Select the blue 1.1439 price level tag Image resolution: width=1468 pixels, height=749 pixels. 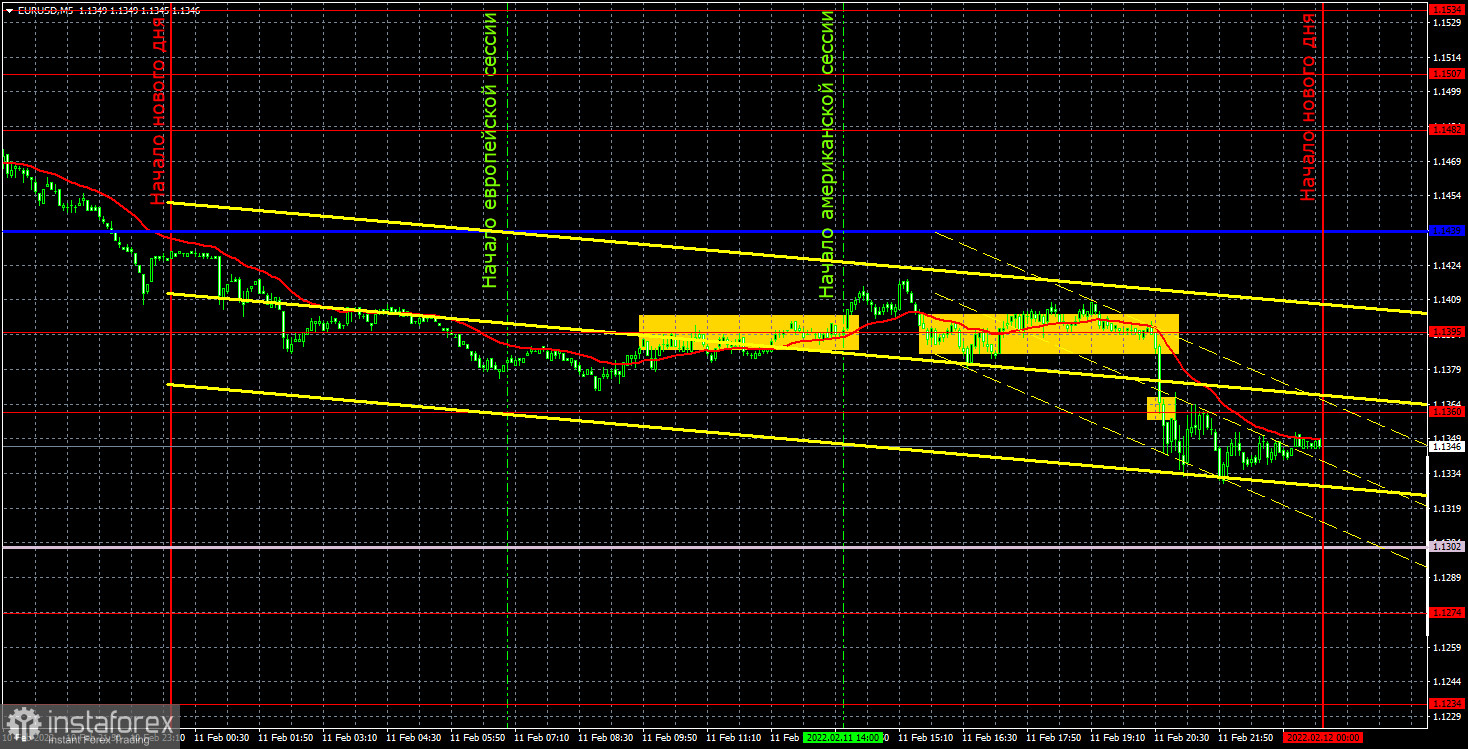[x=1447, y=231]
